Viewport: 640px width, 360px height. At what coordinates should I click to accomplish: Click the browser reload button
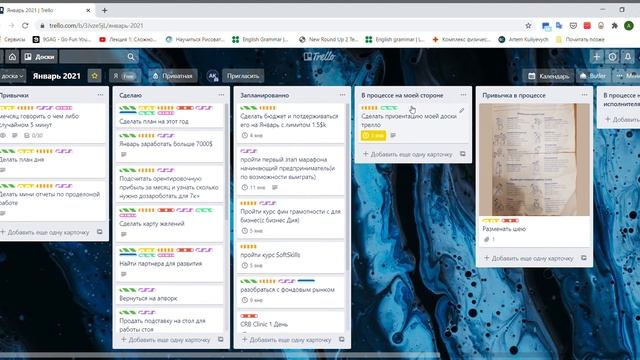[x=25, y=25]
